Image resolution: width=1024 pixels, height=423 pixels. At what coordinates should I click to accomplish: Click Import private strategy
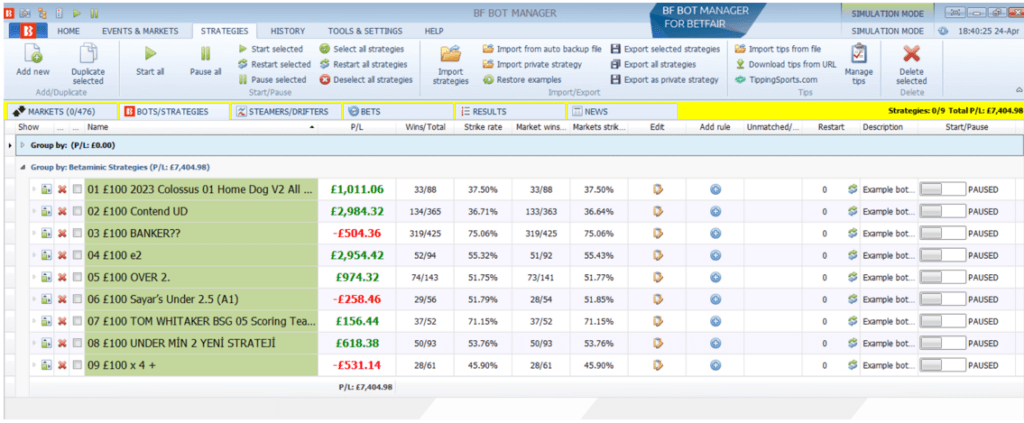point(532,65)
